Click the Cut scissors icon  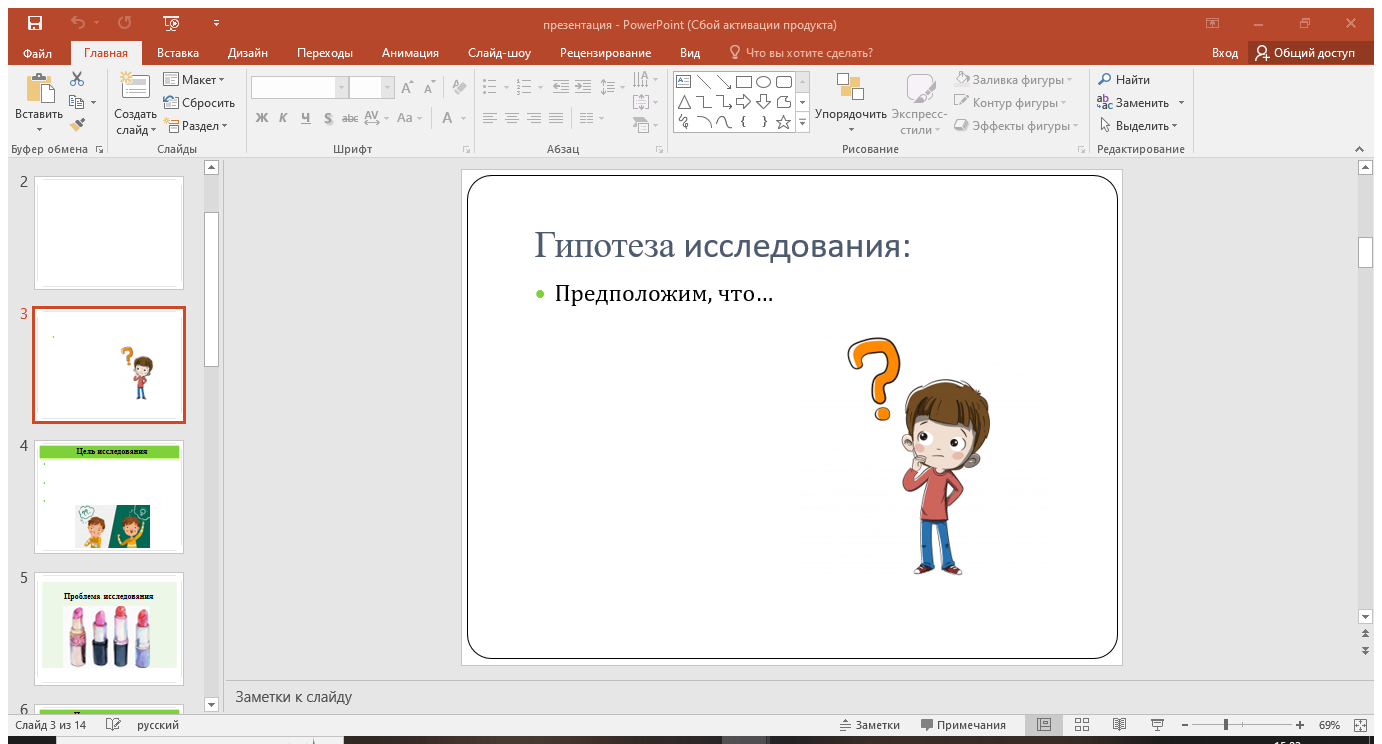[77, 79]
